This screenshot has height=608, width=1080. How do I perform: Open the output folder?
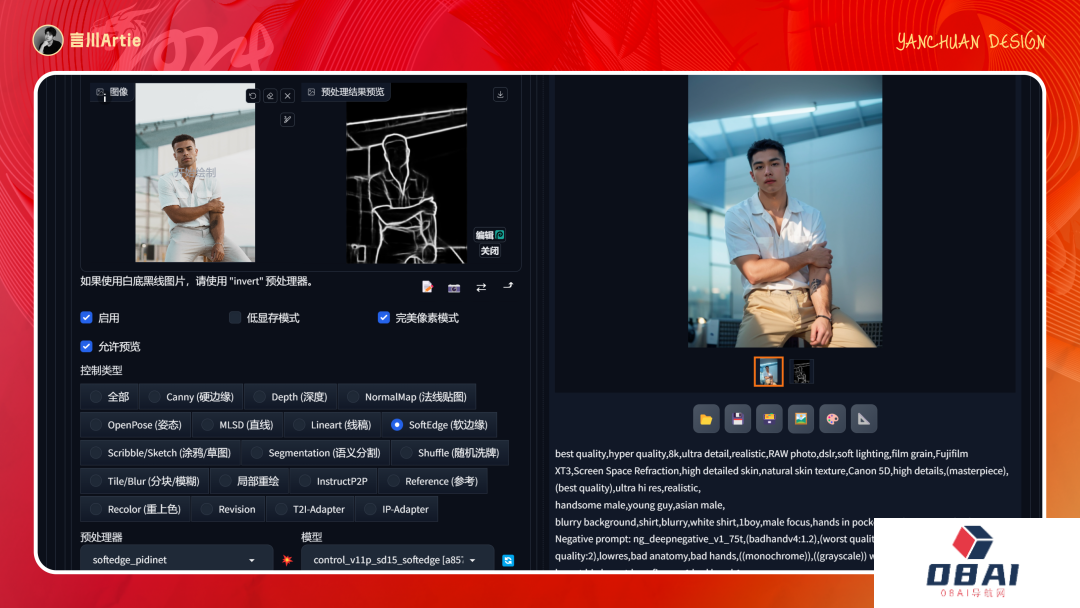pos(706,419)
